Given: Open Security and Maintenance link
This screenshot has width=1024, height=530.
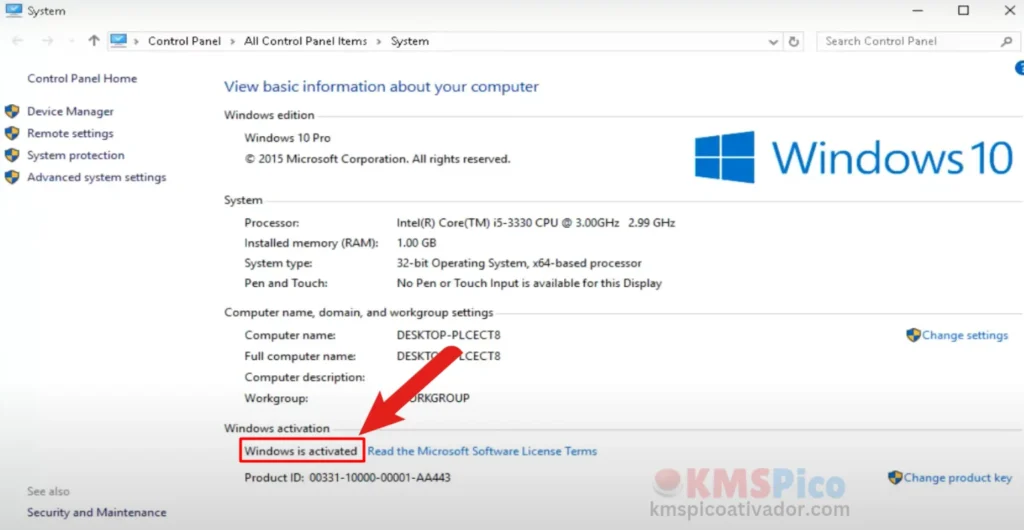Looking at the screenshot, I should pyautogui.click(x=97, y=512).
